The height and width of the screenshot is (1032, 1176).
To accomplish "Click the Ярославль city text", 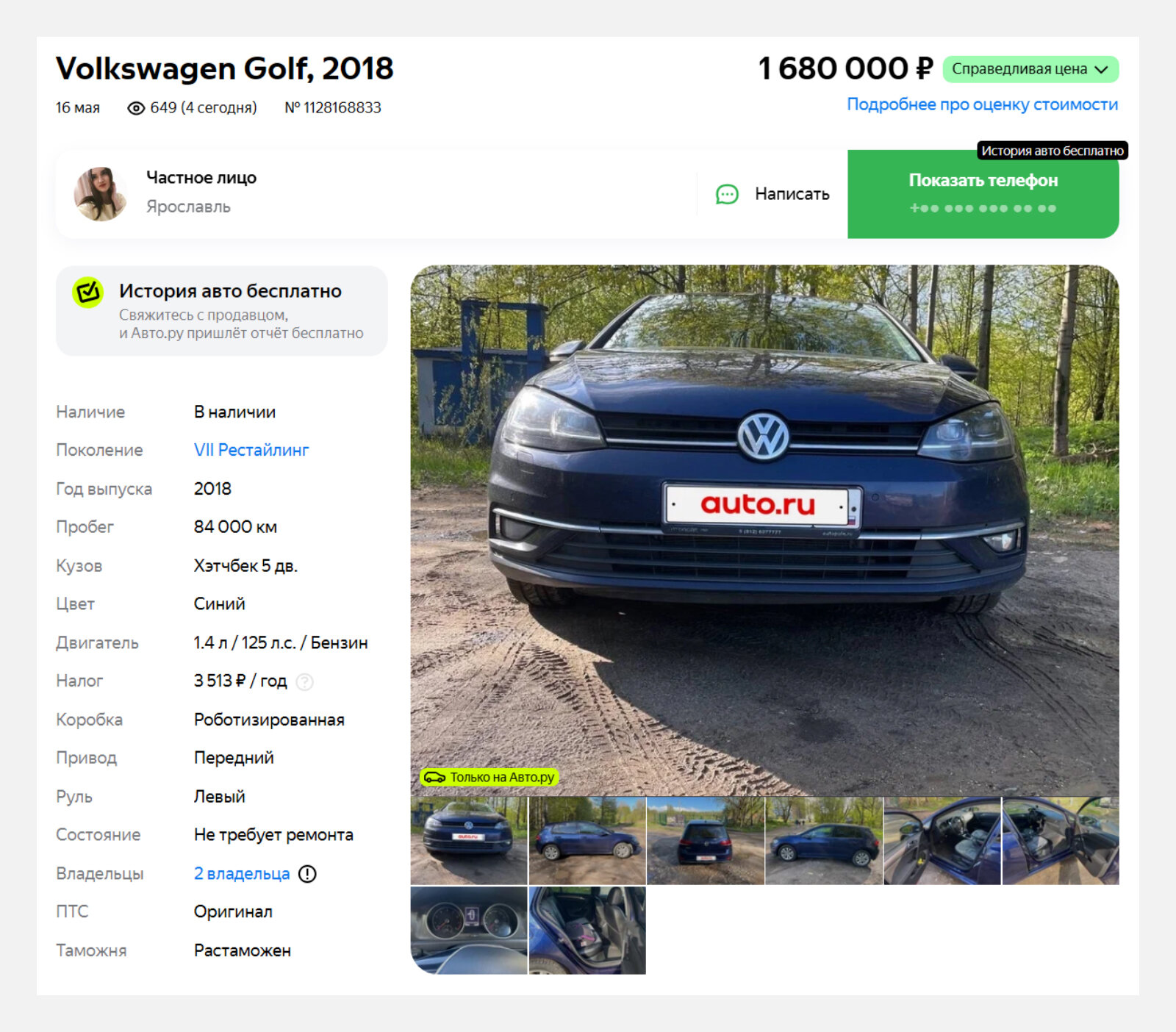I will (188, 207).
